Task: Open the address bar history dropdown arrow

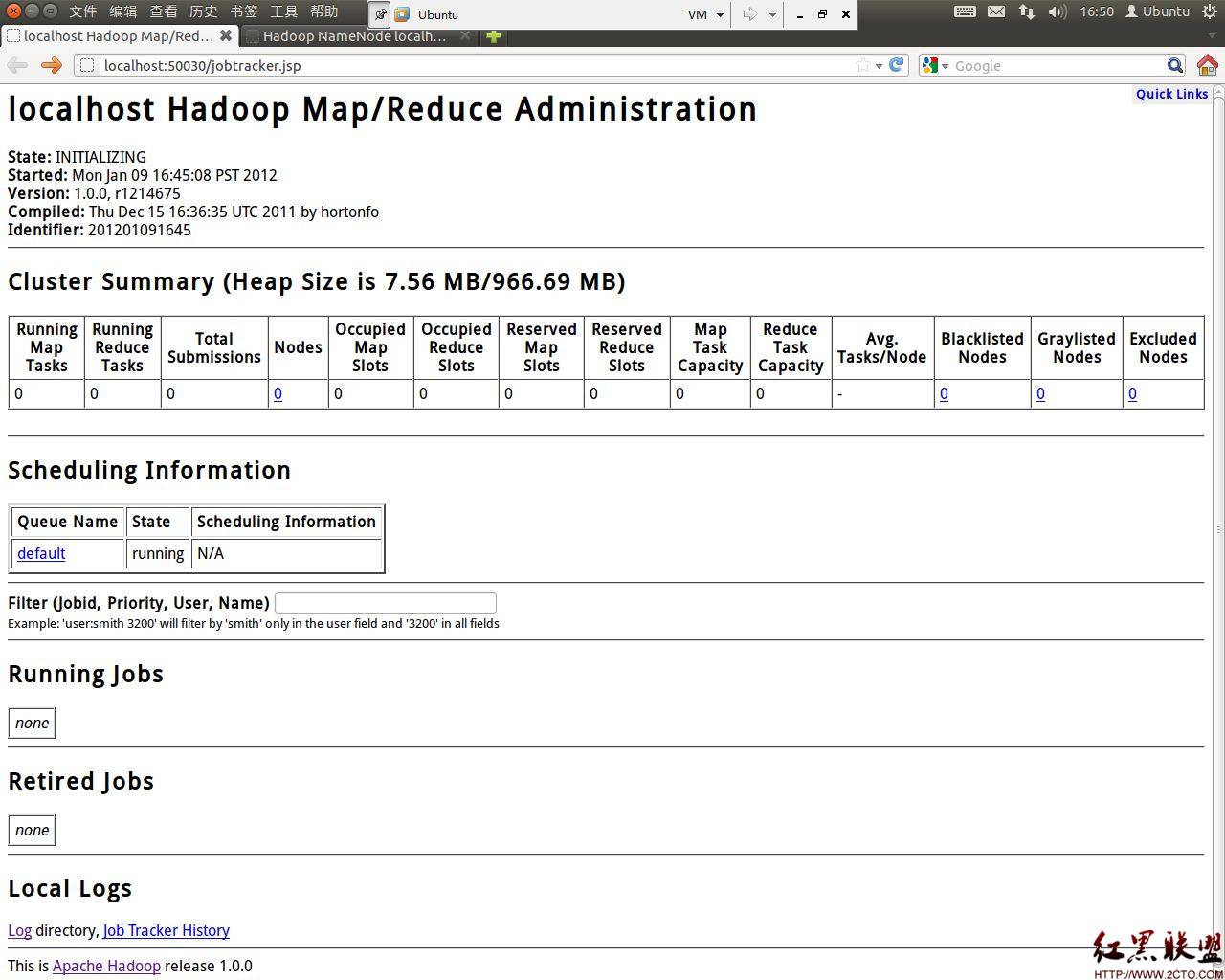Action: pyautogui.click(x=879, y=66)
